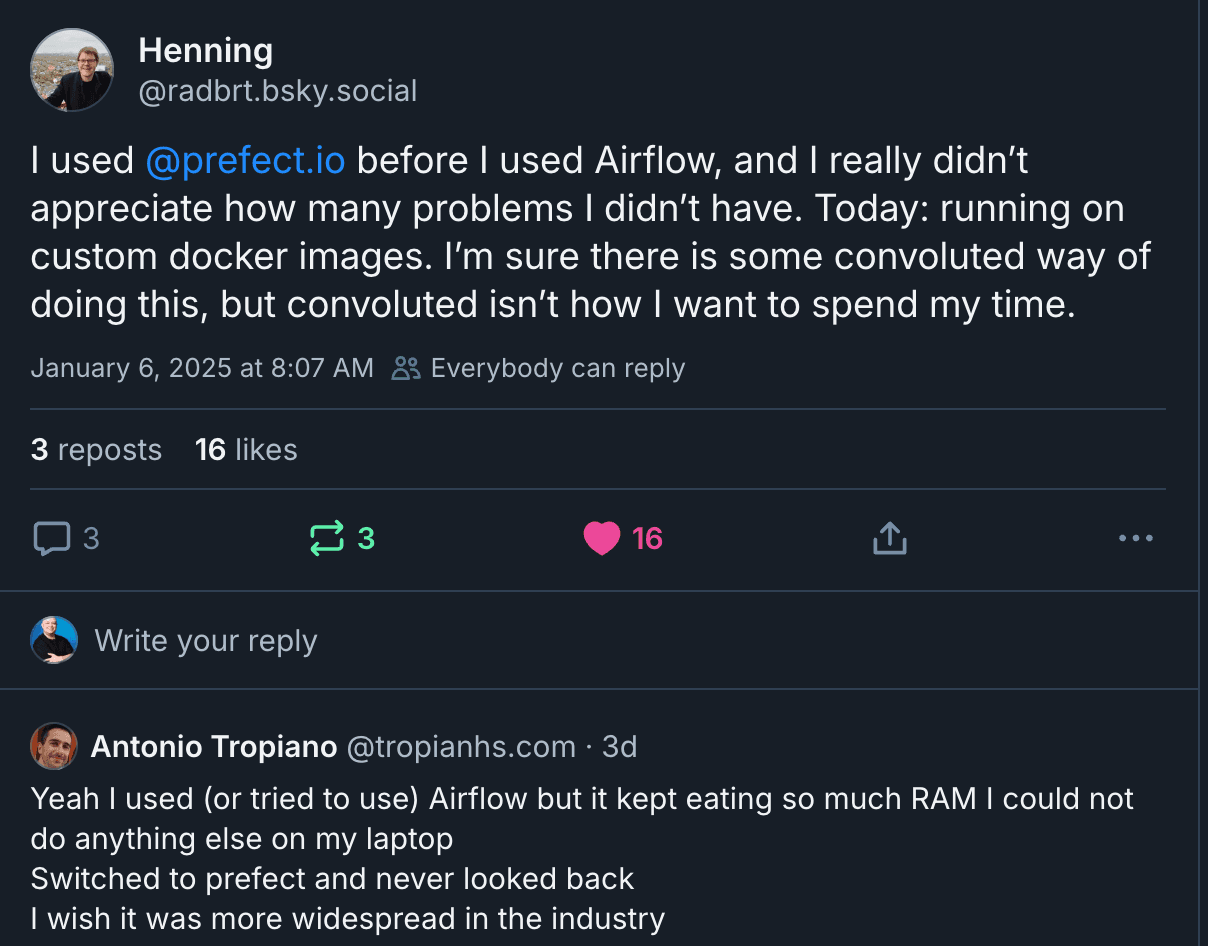View the 16 likes list
This screenshot has height=946, width=1208.
246,450
